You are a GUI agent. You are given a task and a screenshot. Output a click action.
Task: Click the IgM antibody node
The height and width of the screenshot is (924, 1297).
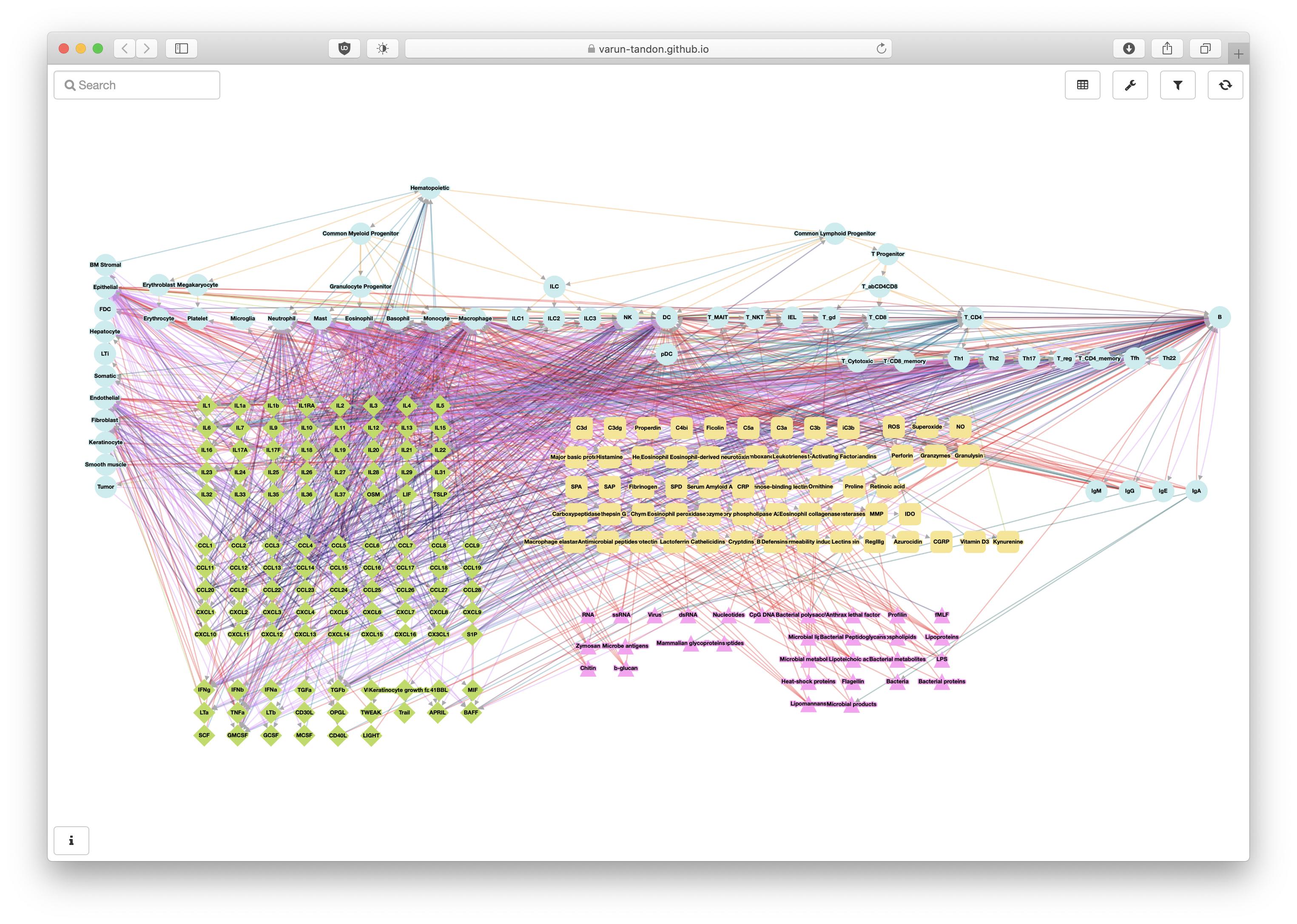[1096, 490]
